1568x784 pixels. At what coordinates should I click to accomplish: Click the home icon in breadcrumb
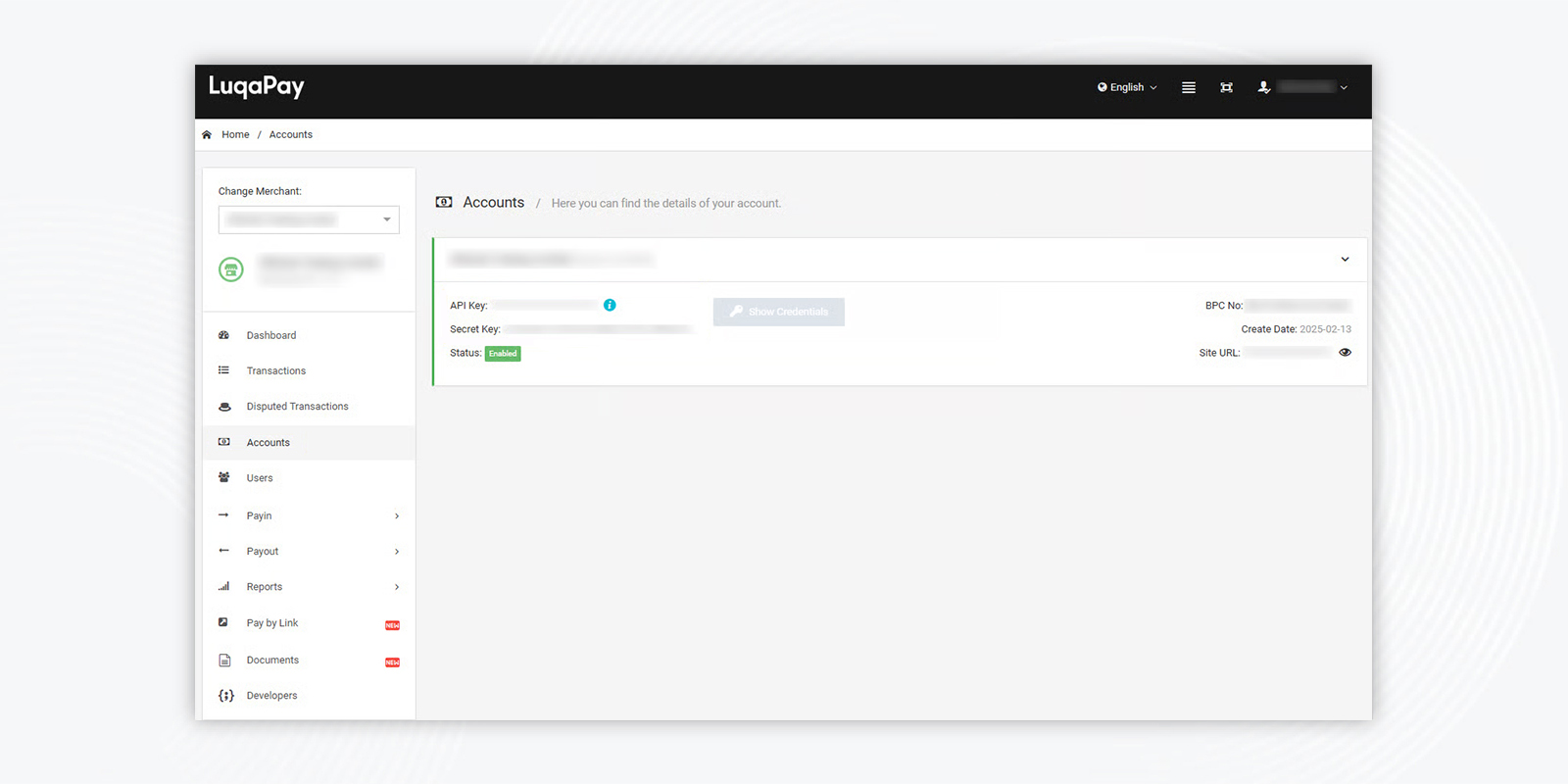[x=207, y=135]
